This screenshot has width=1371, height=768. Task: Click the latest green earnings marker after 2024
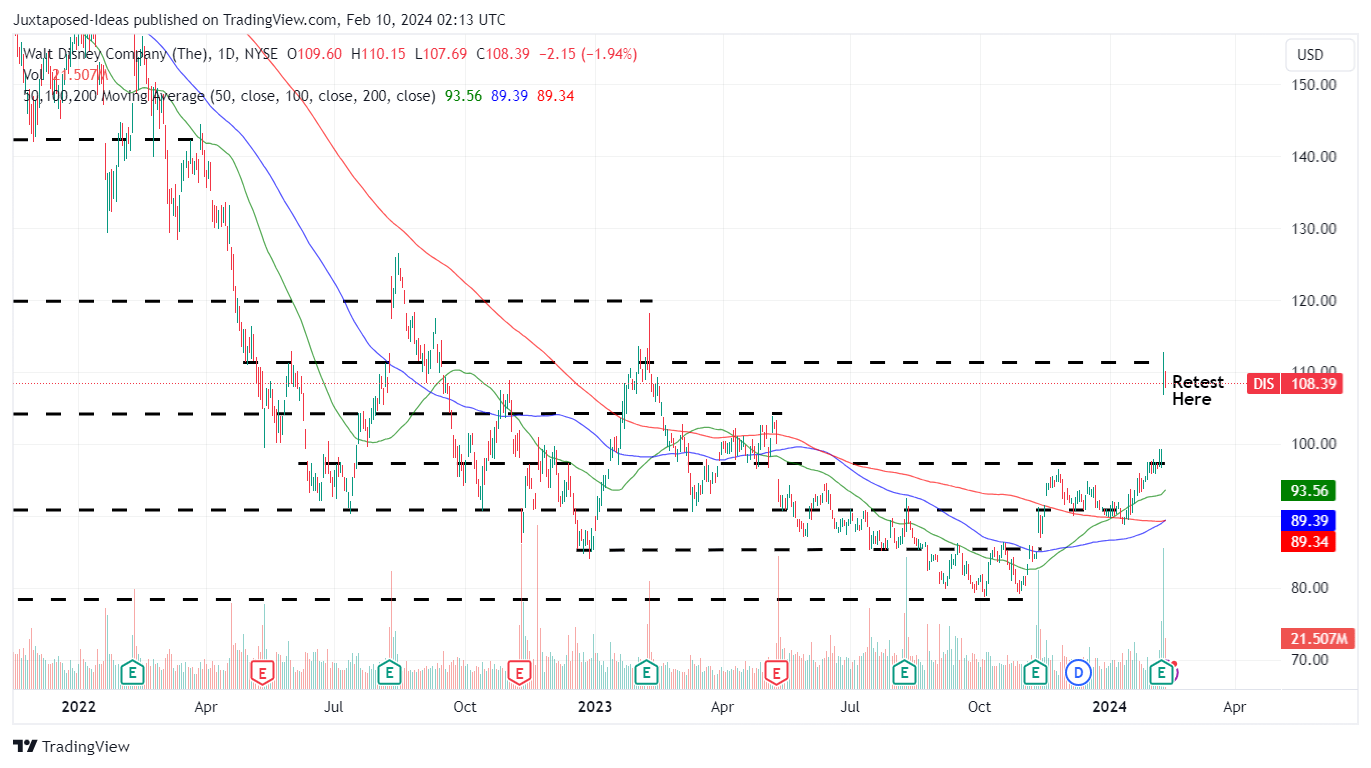[1162, 673]
